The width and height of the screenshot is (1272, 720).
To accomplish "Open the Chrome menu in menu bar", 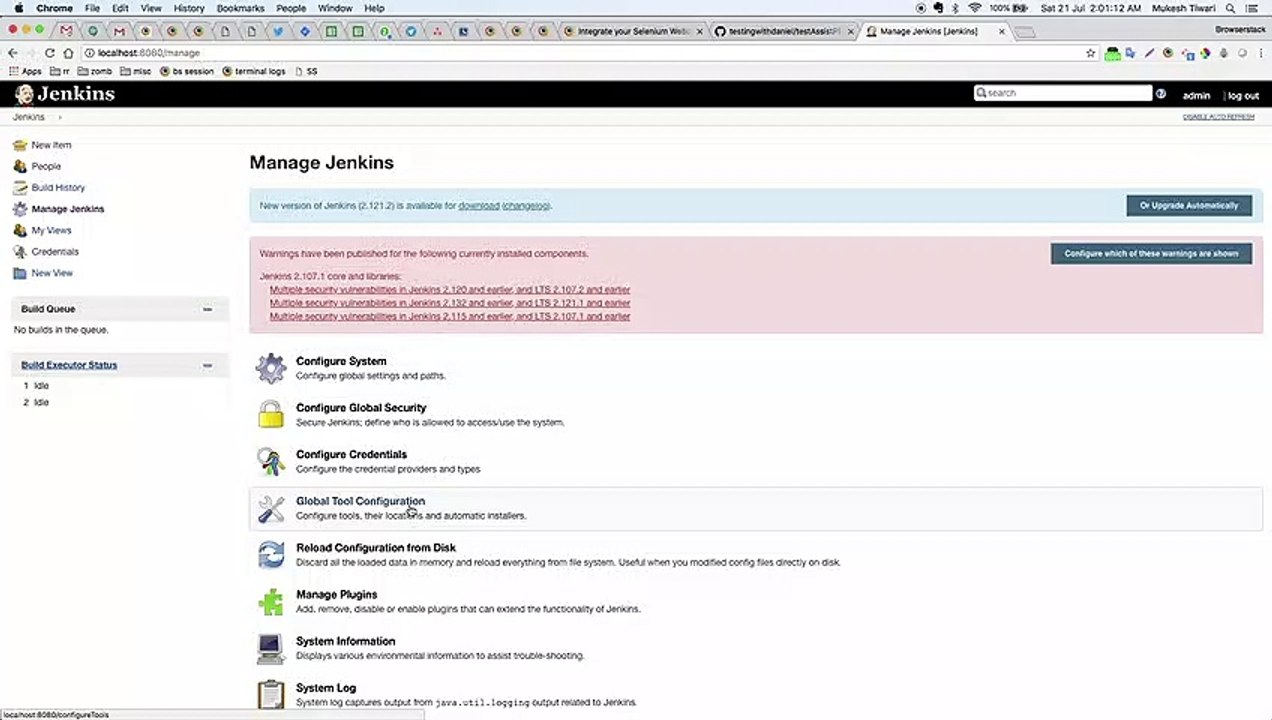I will pyautogui.click(x=54, y=8).
